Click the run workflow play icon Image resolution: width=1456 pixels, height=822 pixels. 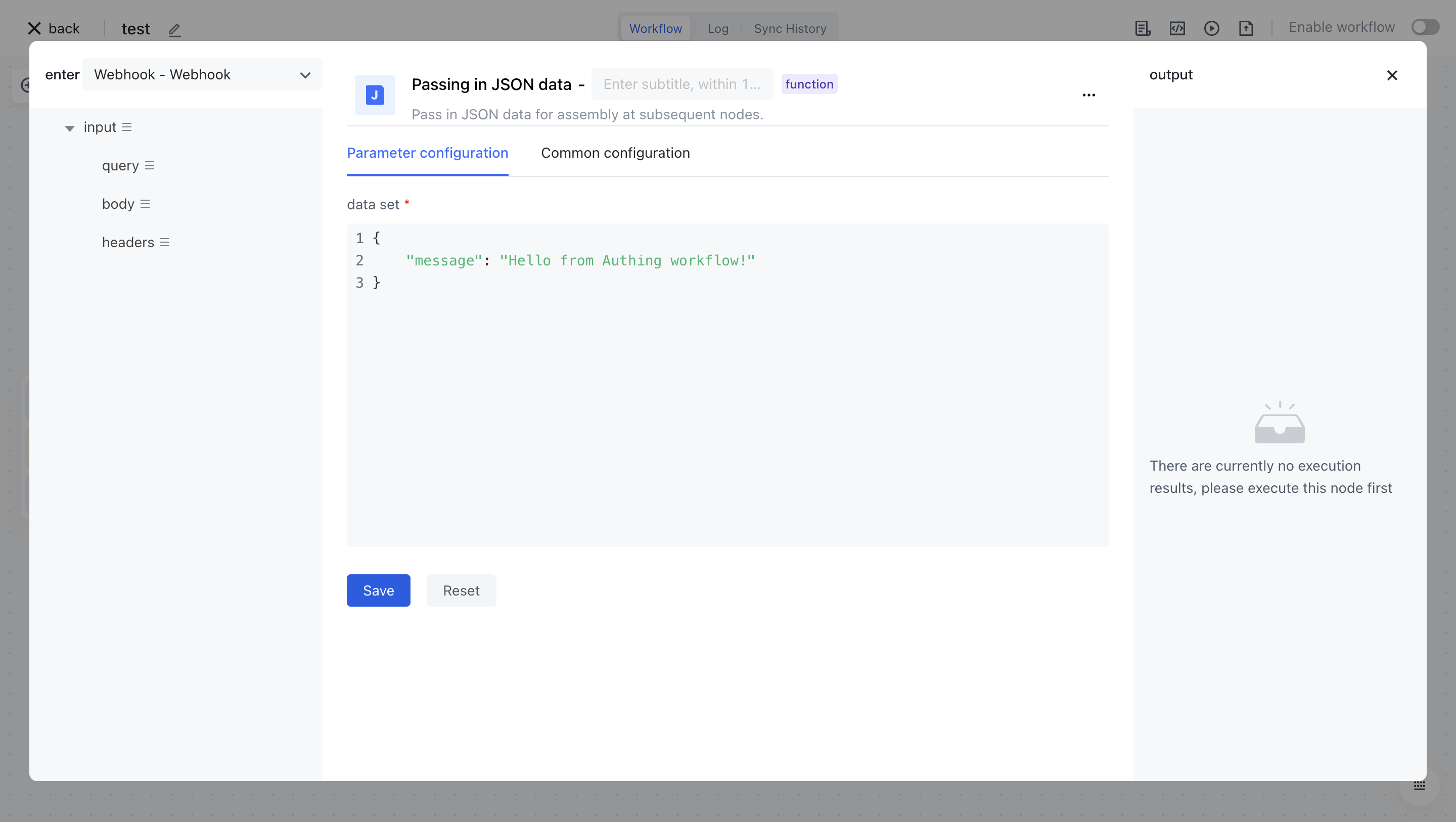pos(1211,28)
